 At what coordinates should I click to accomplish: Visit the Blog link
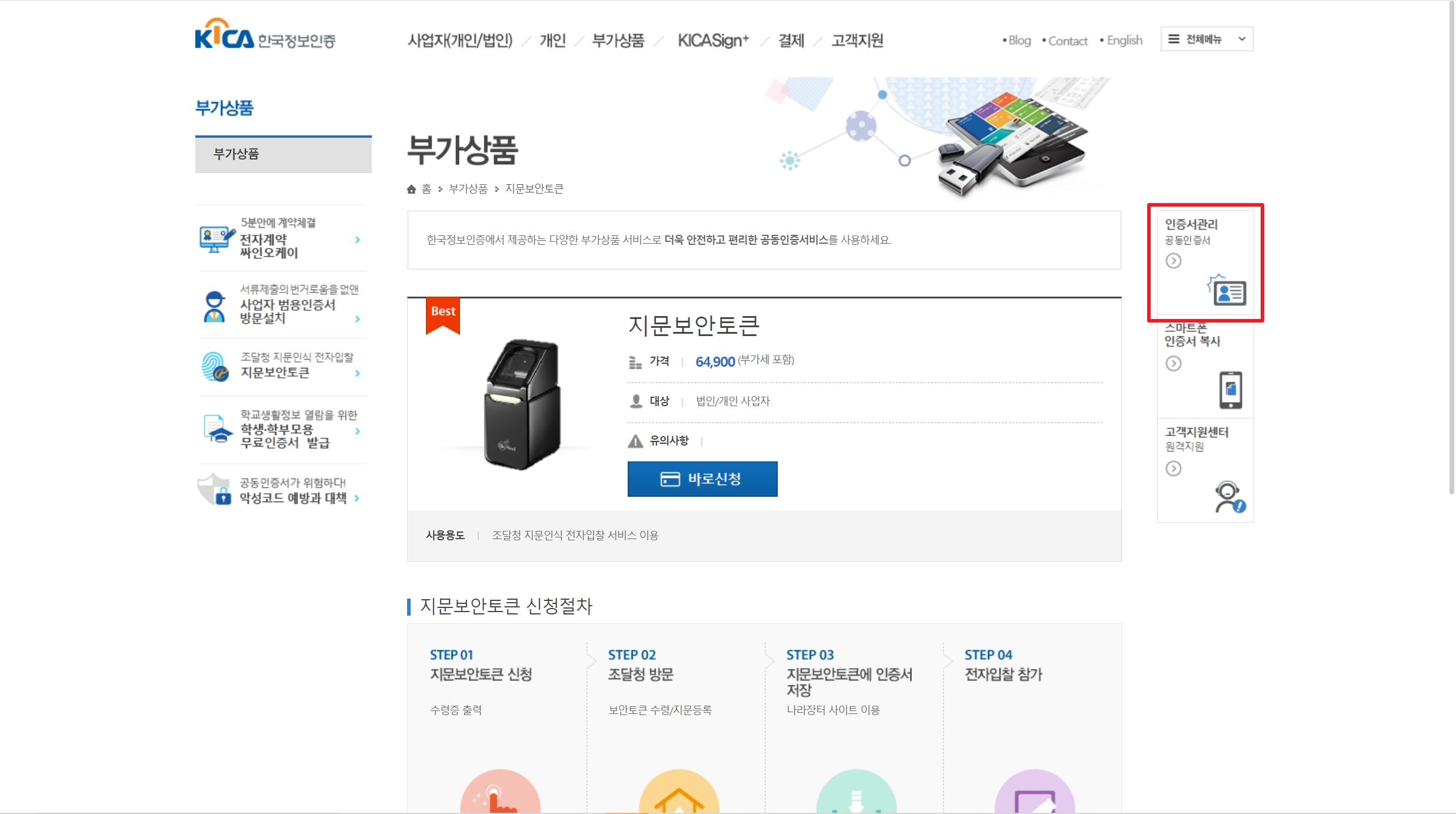click(x=1019, y=41)
